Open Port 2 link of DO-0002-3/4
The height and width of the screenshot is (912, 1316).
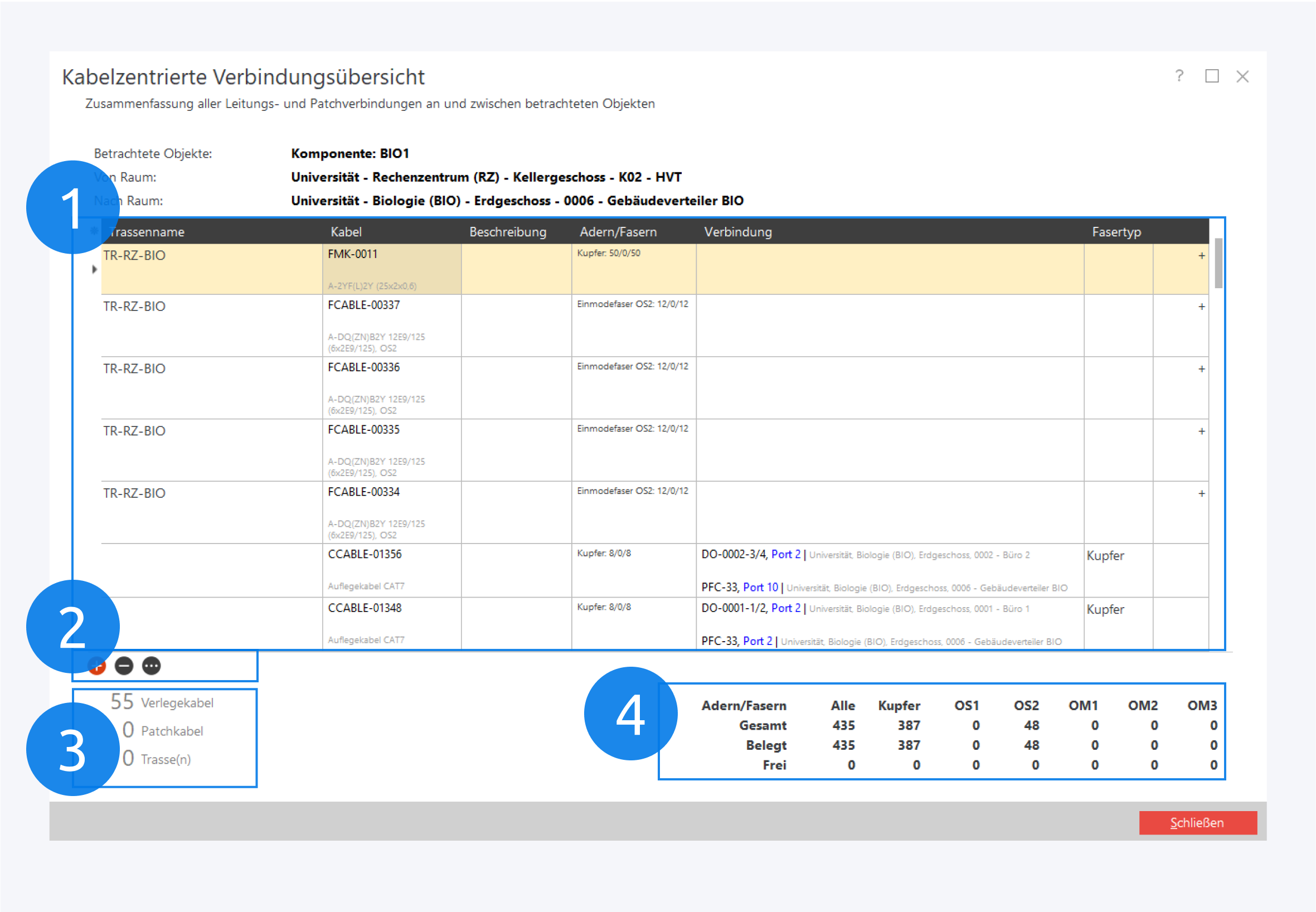786,554
